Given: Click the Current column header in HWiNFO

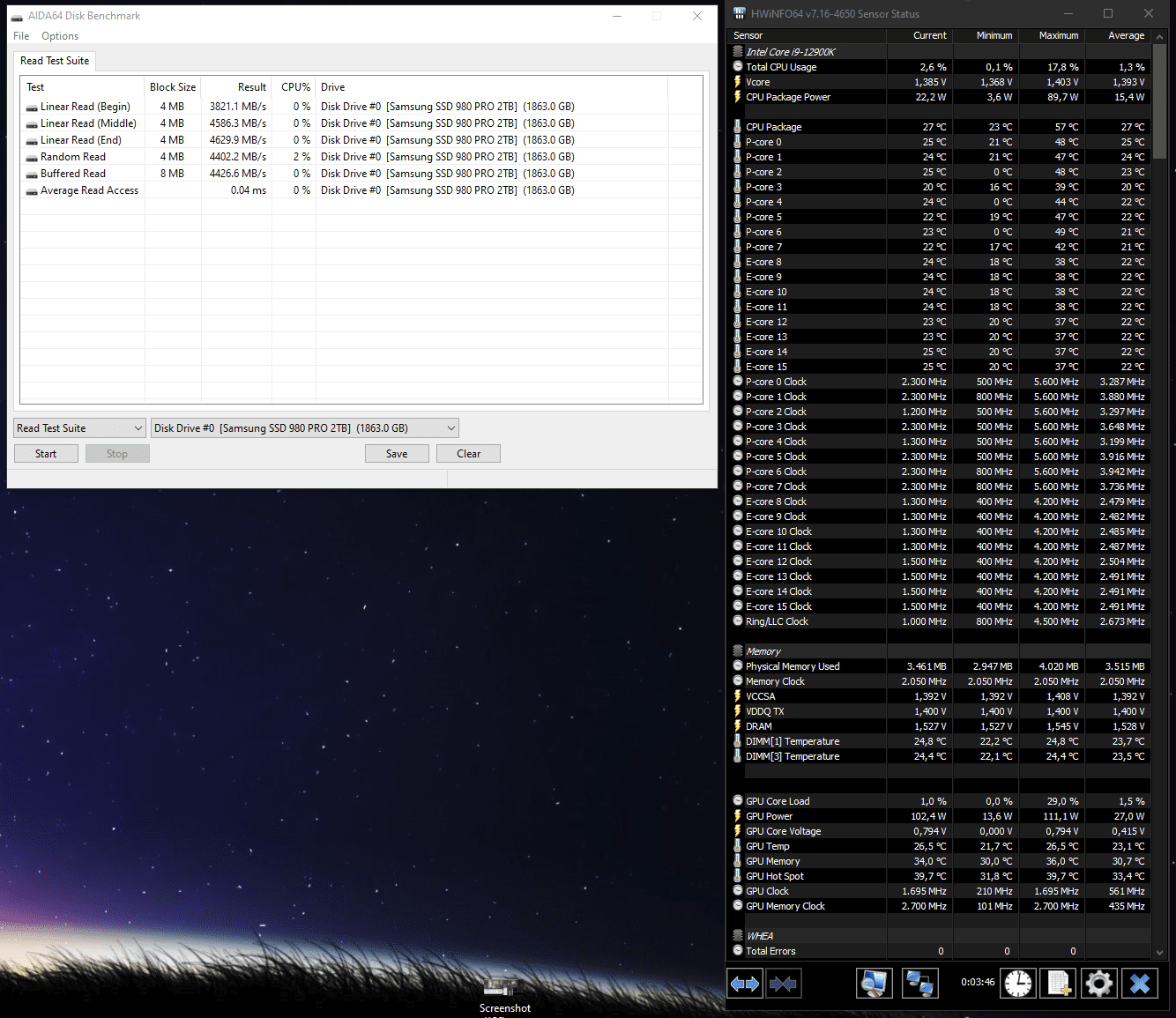Looking at the screenshot, I should coord(919,35).
